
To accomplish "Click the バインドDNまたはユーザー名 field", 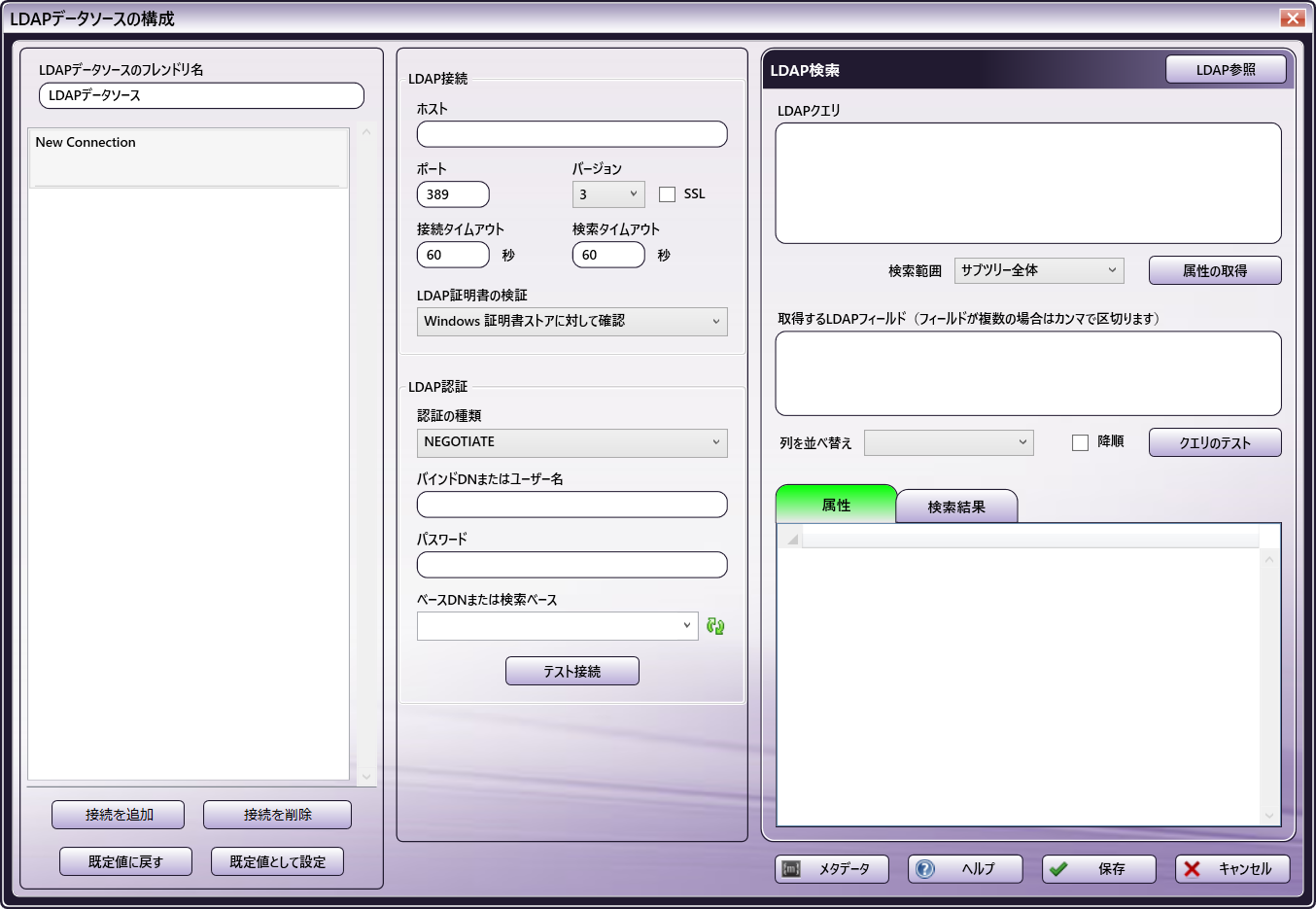I will [571, 505].
